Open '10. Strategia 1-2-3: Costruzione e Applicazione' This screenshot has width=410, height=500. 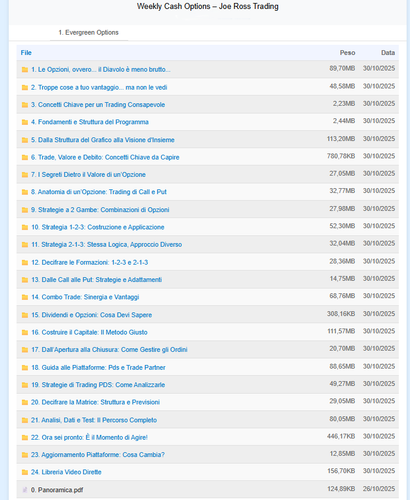pyautogui.click(x=98, y=227)
